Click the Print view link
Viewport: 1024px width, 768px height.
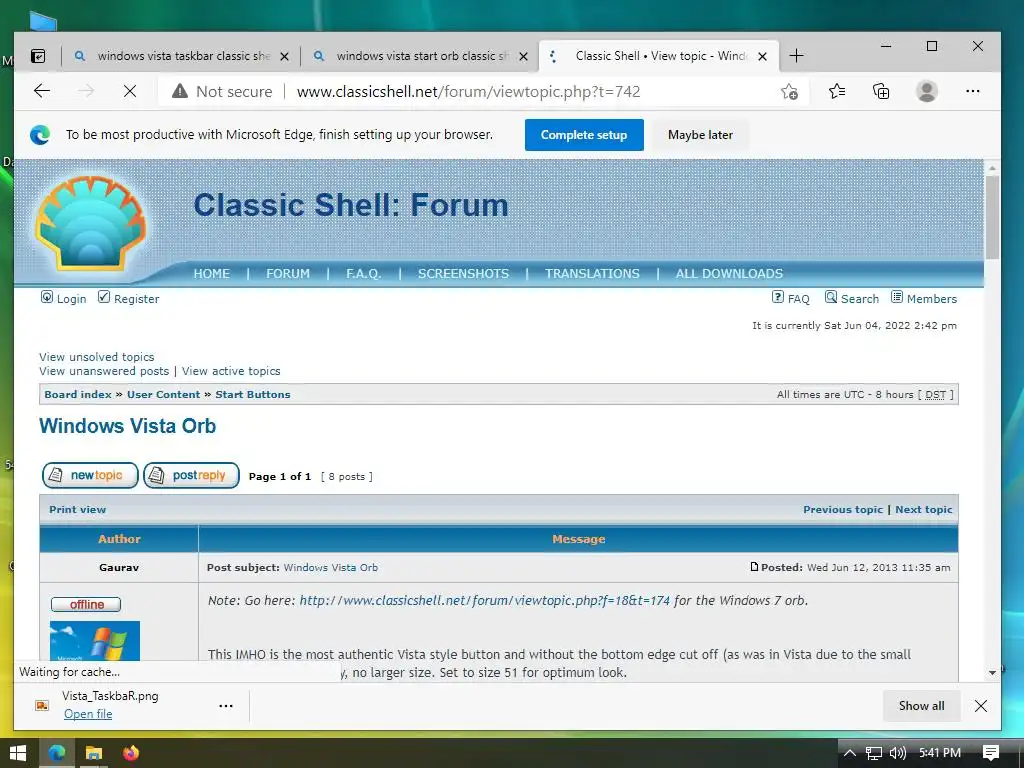(77, 509)
